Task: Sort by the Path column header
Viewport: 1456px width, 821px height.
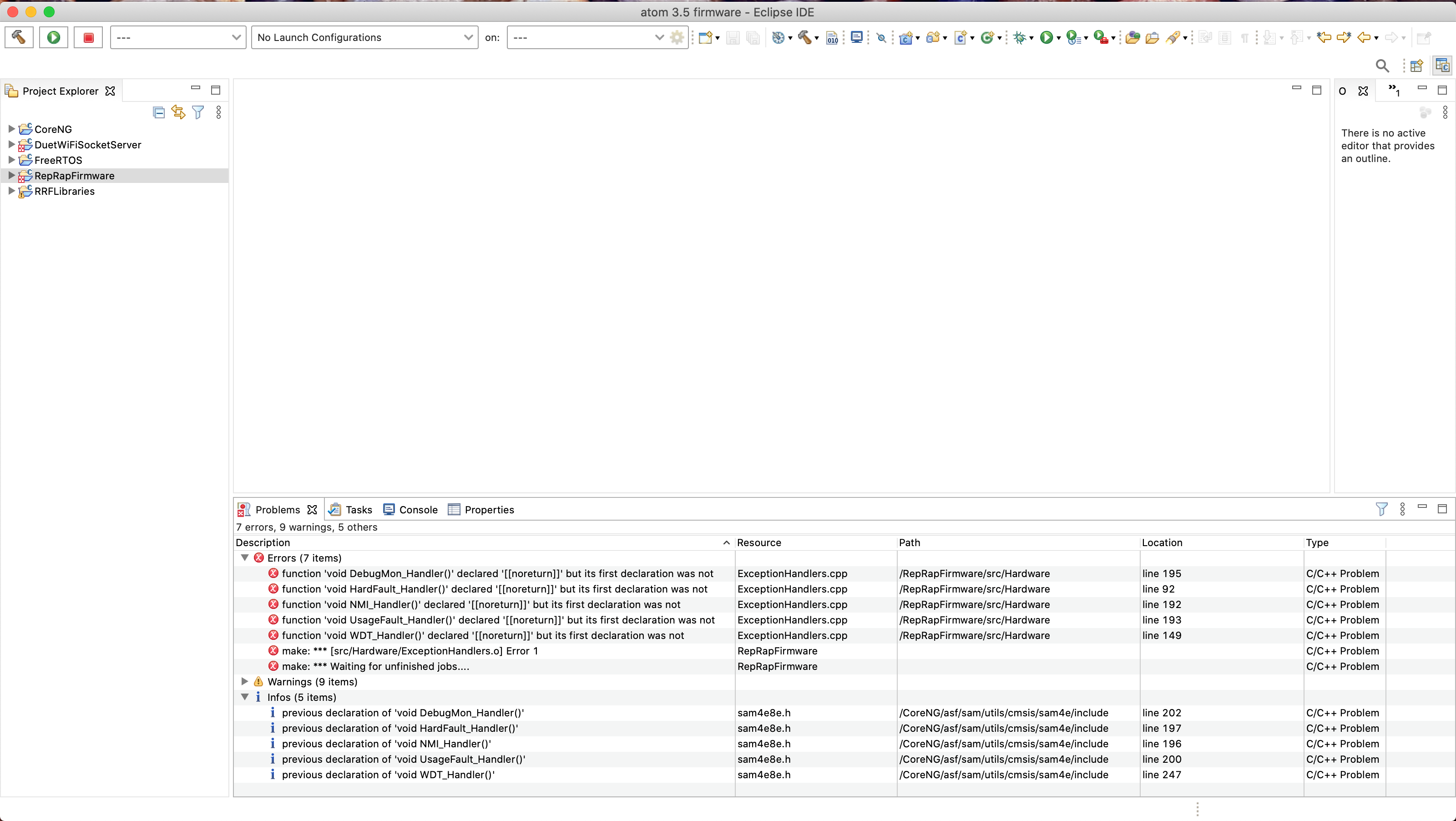Action: click(1019, 542)
